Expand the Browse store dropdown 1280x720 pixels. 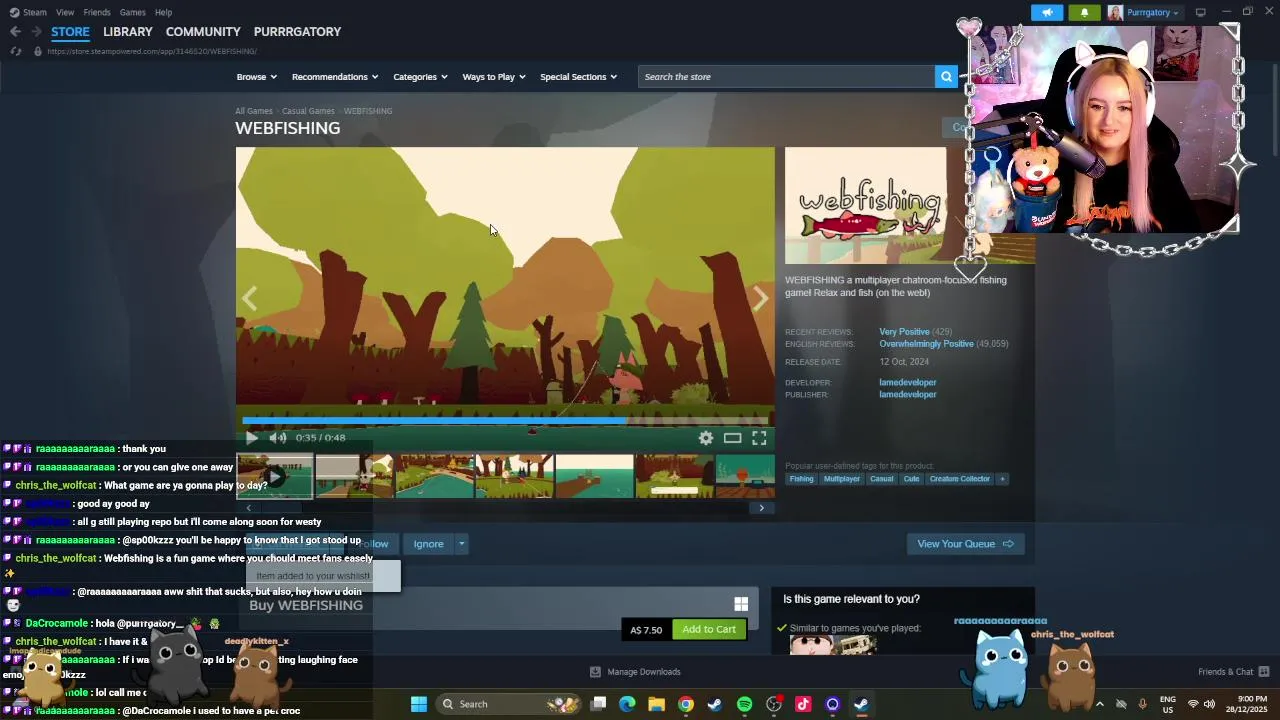(257, 77)
